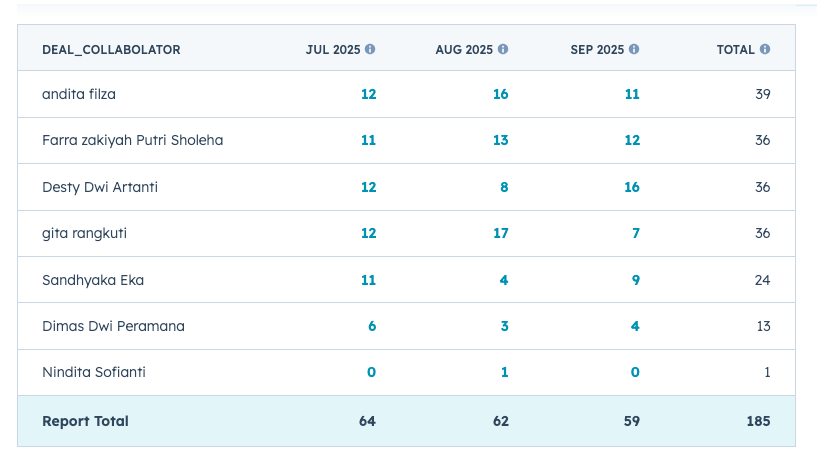
Task: Sort by the DEAL_COLLABORATOR column header
Action: [111, 50]
